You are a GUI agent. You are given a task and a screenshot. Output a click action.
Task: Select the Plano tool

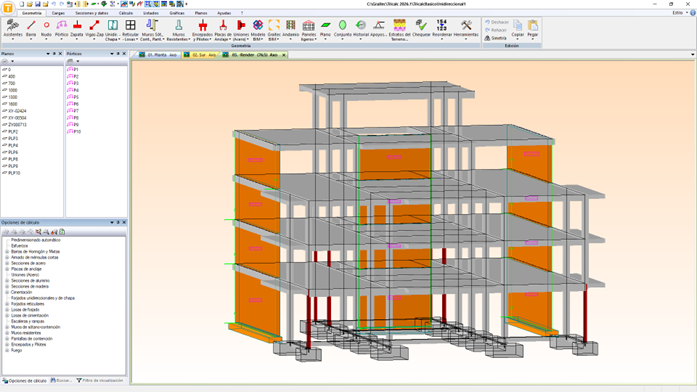point(325,29)
